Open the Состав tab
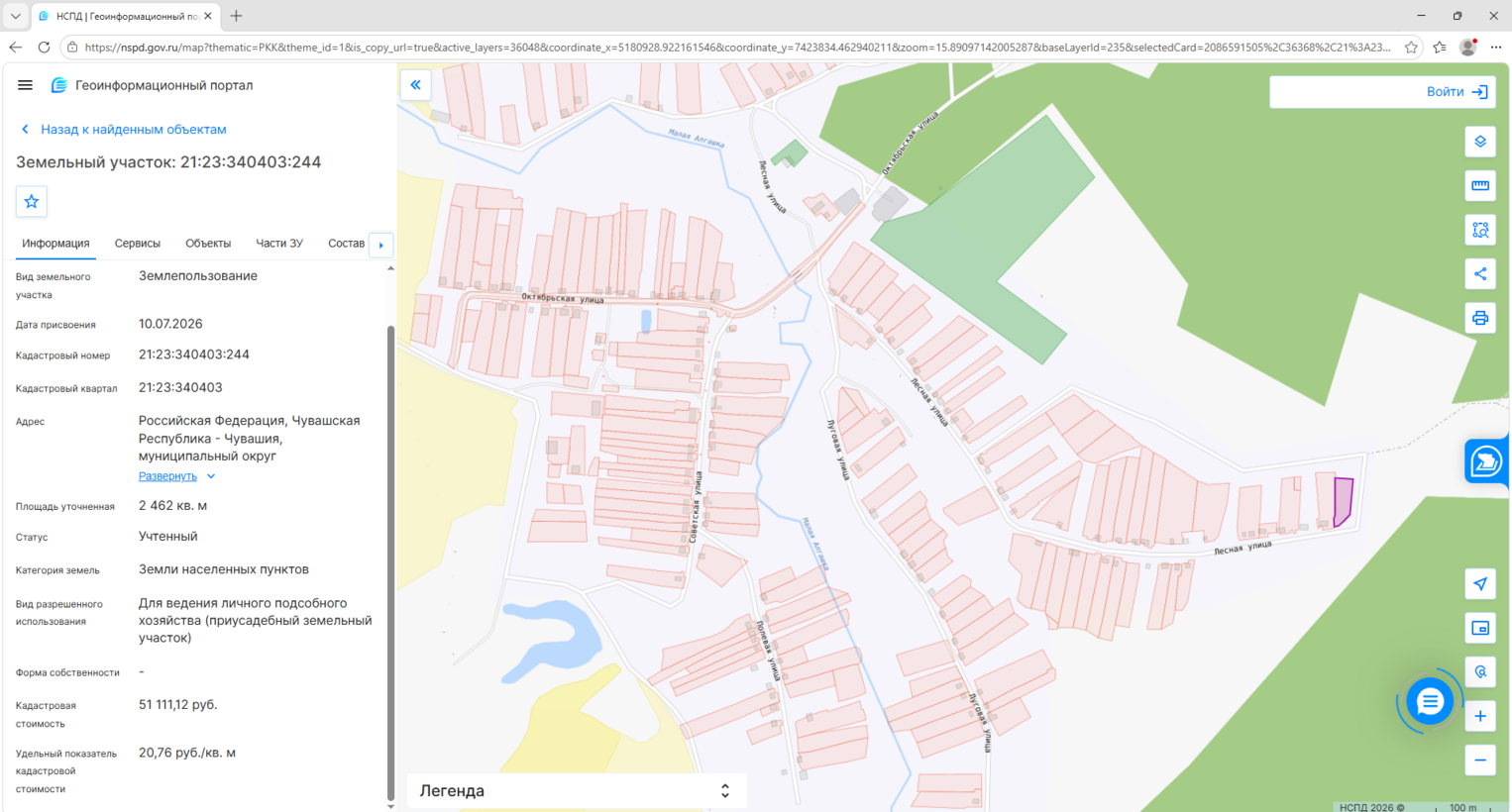Screen dimensions: 1512x812 click(x=346, y=244)
